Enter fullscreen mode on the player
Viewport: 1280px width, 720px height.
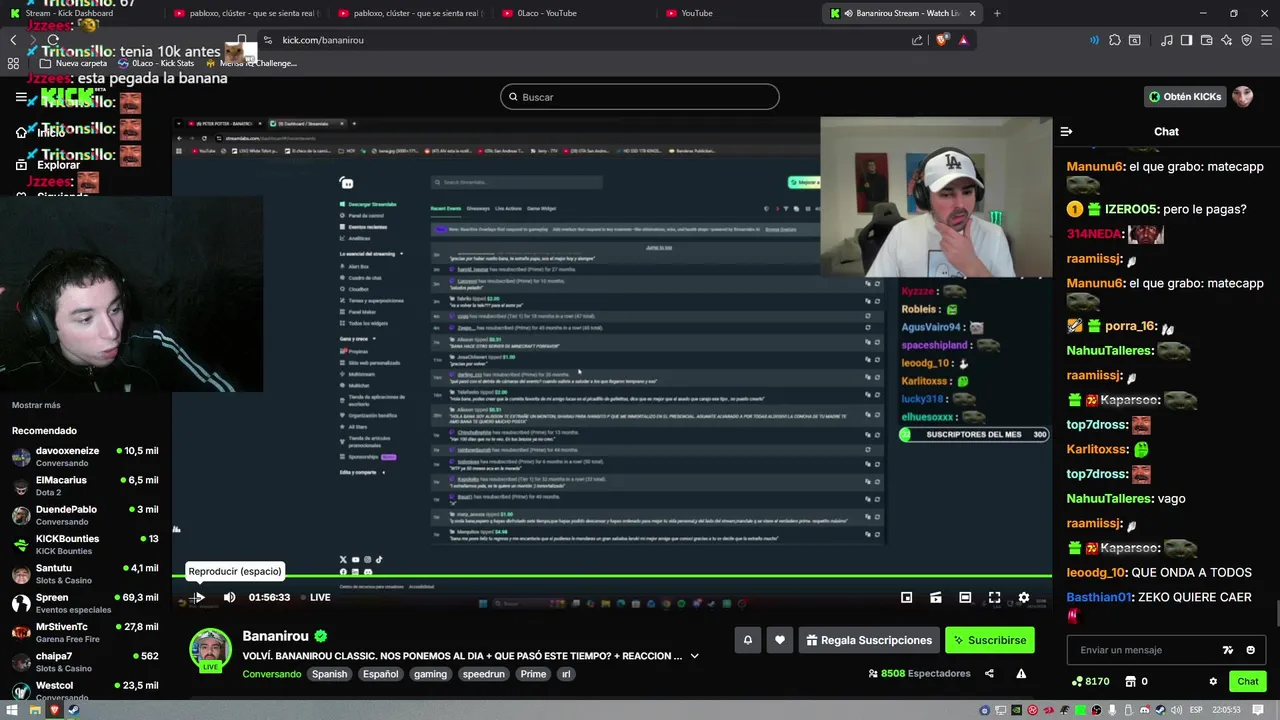[x=994, y=597]
